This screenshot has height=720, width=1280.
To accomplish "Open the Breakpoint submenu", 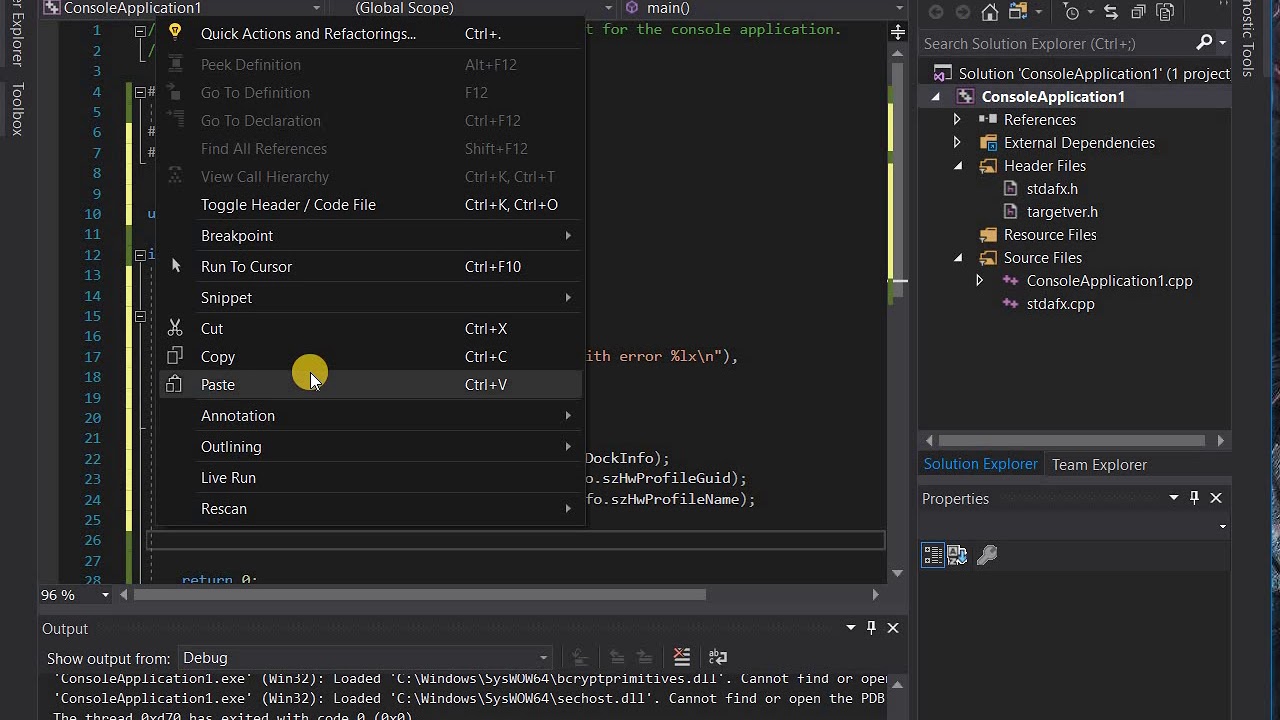I will pyautogui.click(x=370, y=235).
